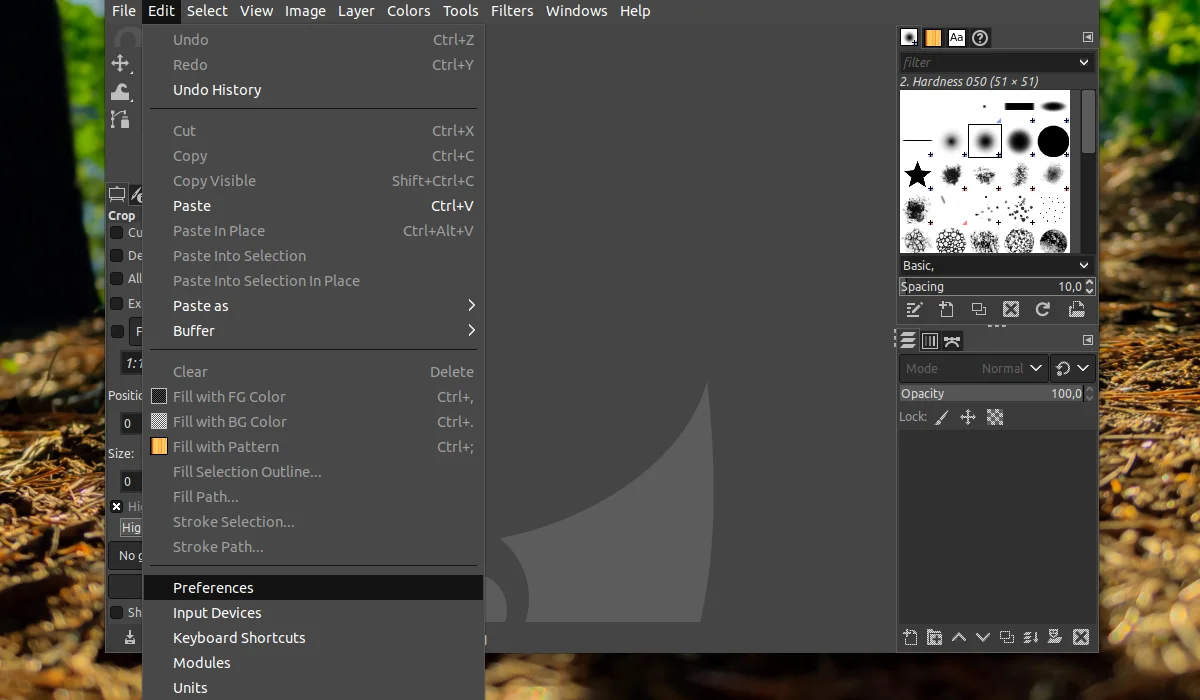The height and width of the screenshot is (700, 1200).
Task: Open the Basic brush tag dropdown
Action: click(996, 266)
